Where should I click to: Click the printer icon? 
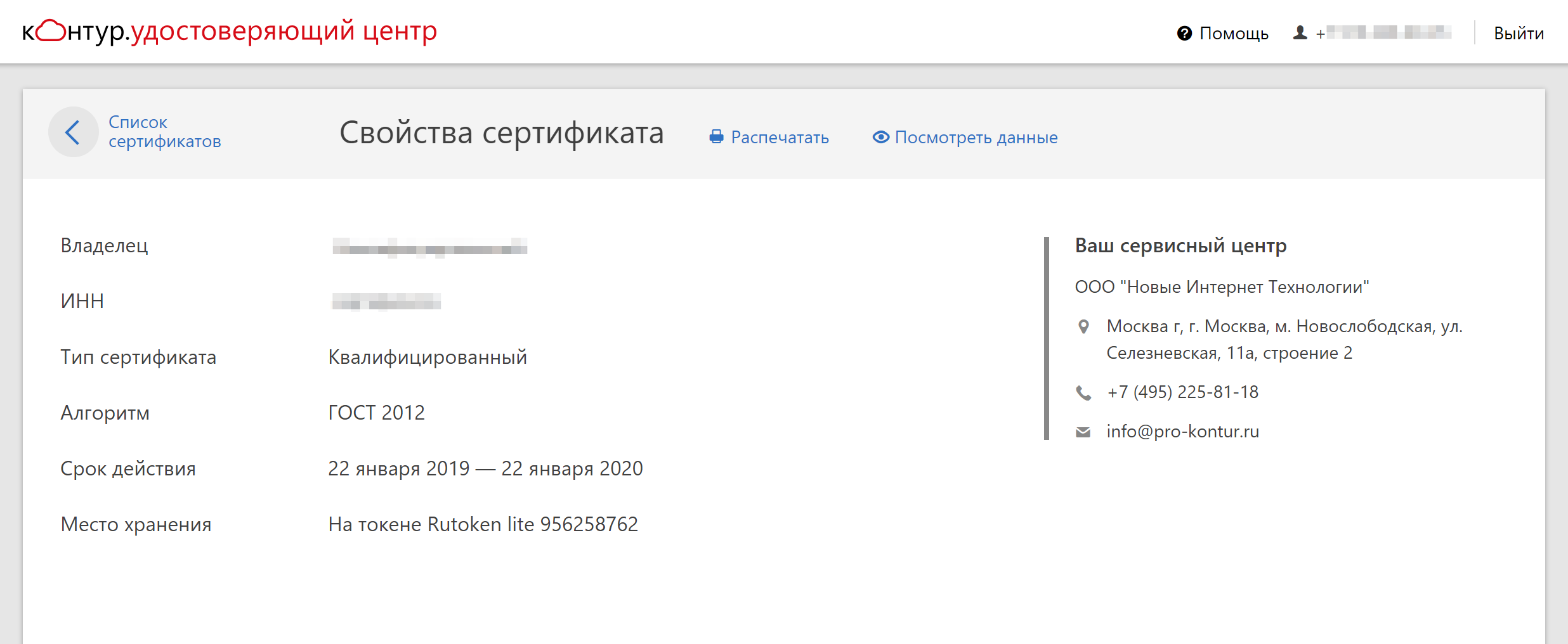click(x=716, y=137)
